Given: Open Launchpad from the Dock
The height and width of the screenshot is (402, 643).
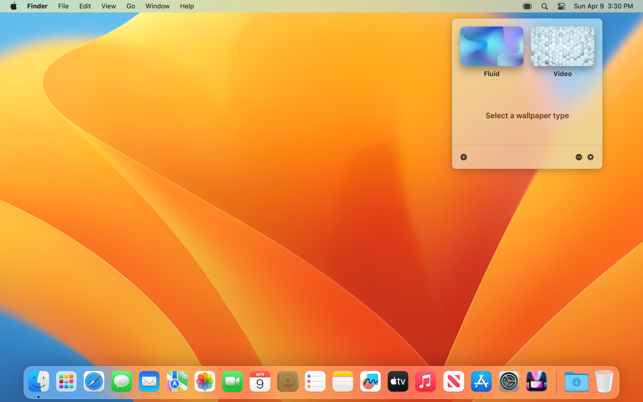Looking at the screenshot, I should pos(66,381).
